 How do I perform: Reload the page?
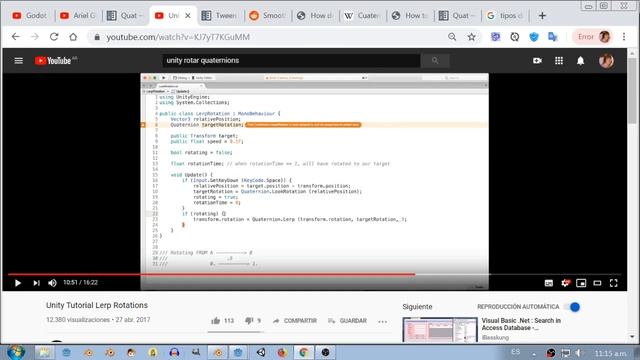(54, 37)
